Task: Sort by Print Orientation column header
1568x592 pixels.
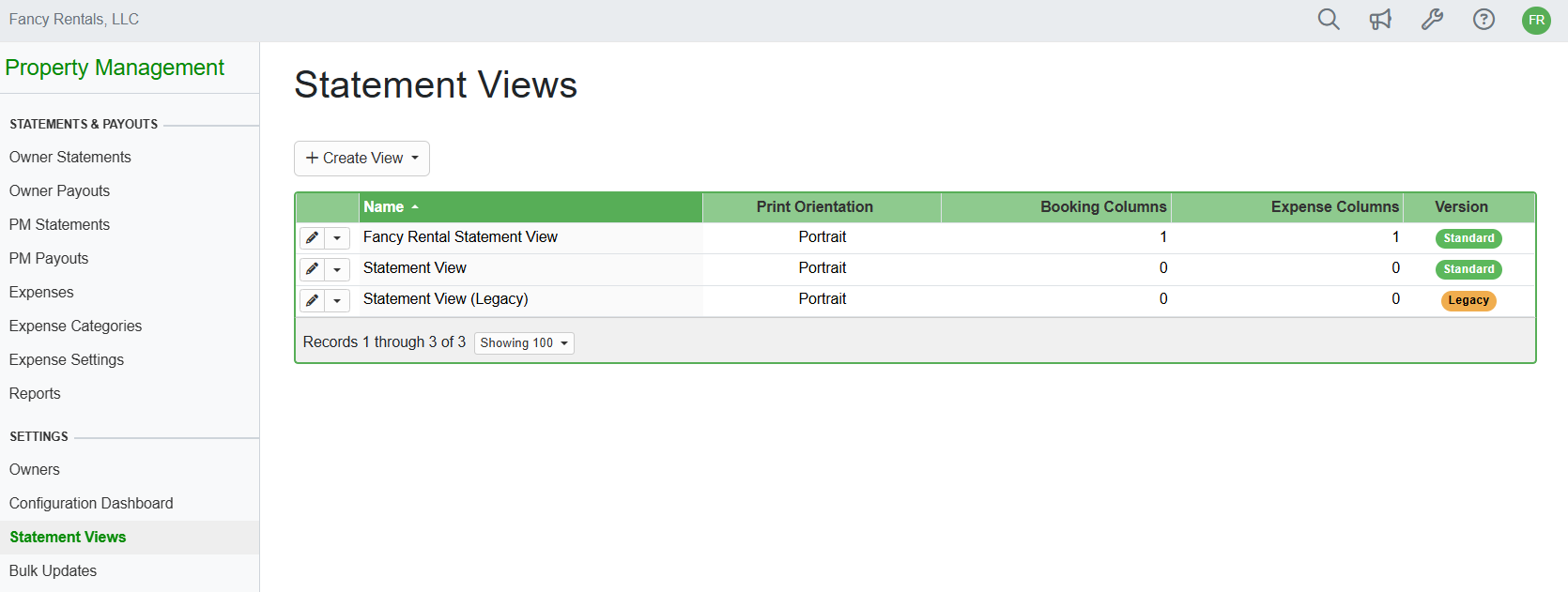Action: click(822, 207)
